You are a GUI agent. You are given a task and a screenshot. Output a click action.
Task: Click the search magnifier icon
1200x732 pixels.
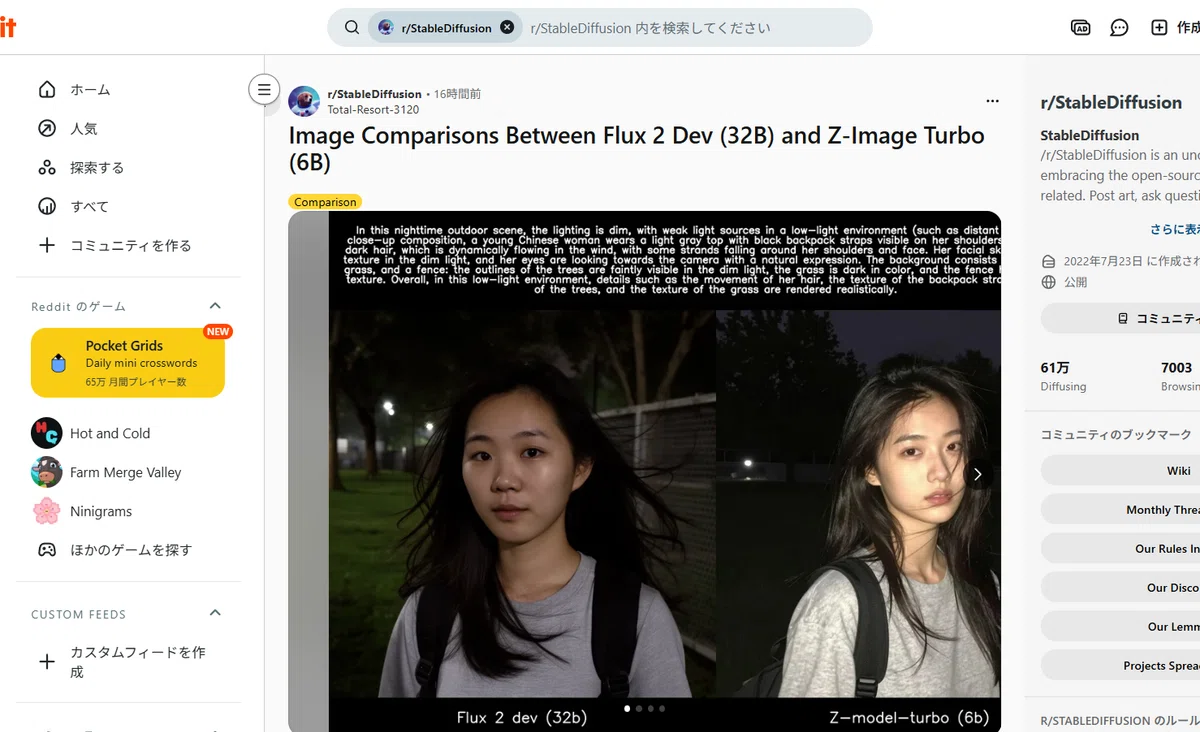point(352,28)
